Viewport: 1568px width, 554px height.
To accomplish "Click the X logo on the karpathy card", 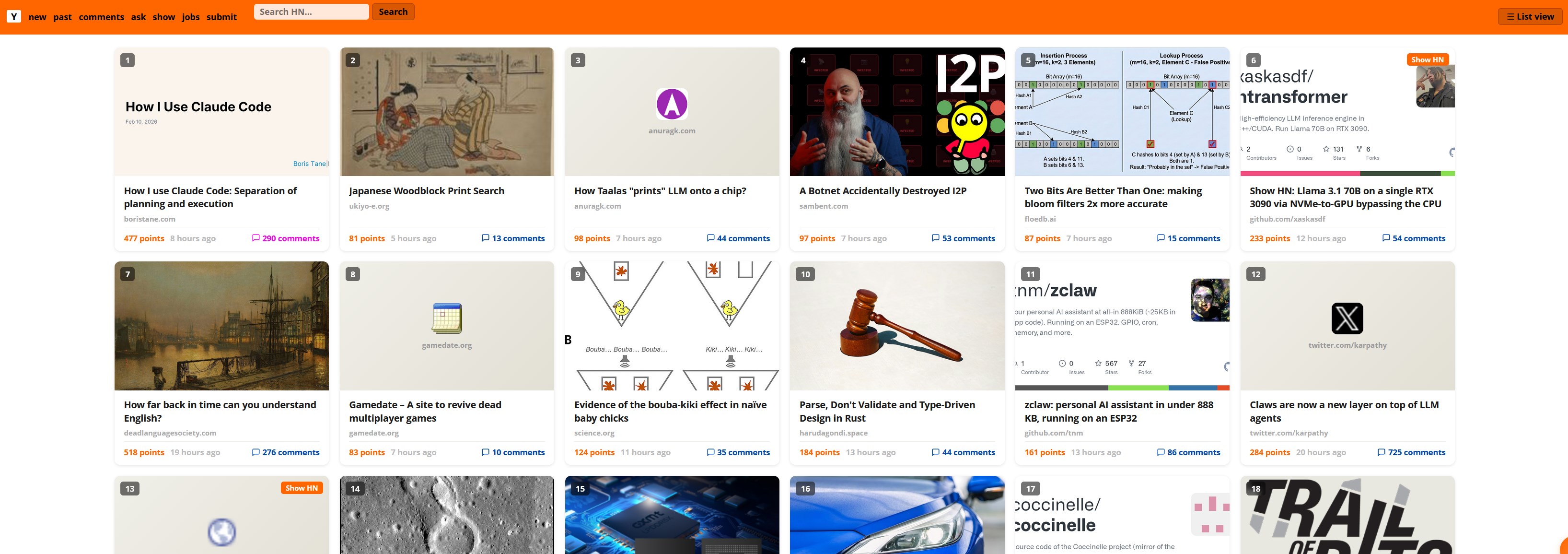I will [1347, 318].
